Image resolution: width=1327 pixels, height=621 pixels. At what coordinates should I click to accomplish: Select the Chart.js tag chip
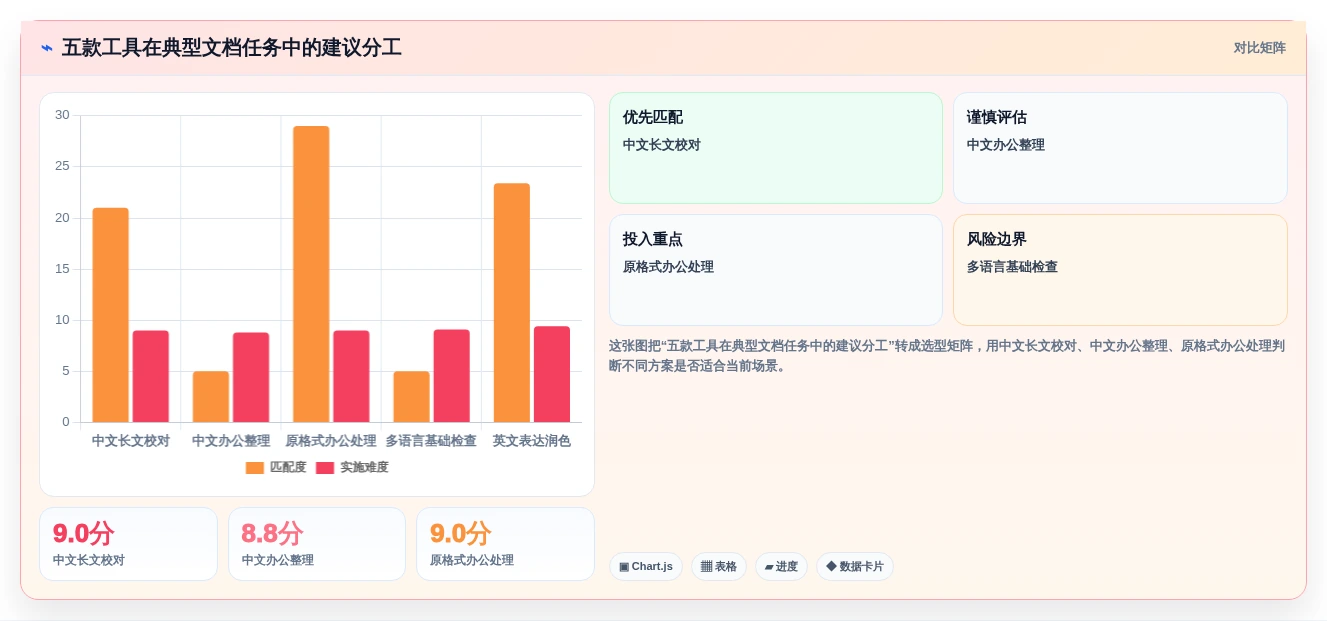646,566
